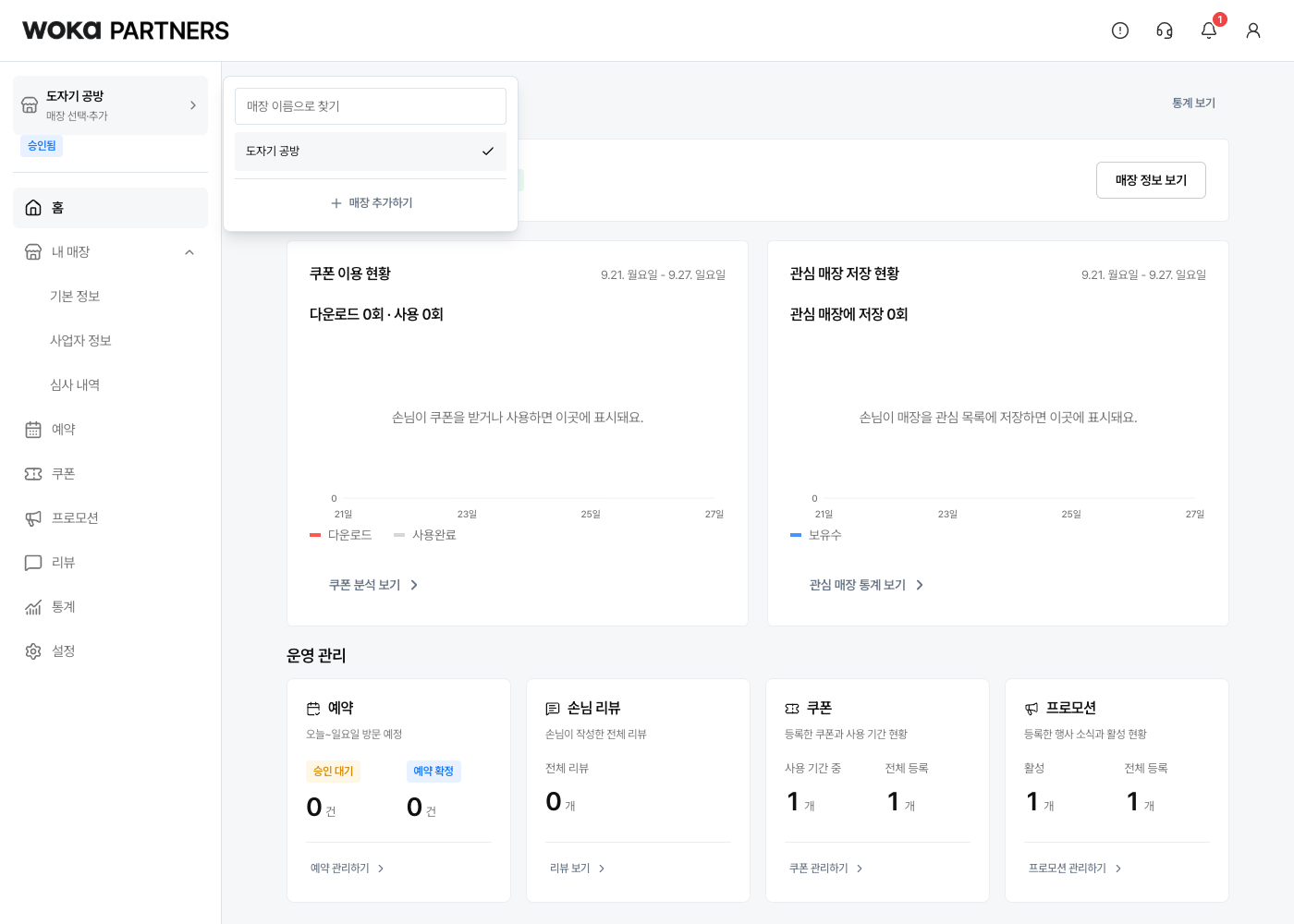
Task: Click the blue 보유수 legend swatch
Action: click(796, 535)
